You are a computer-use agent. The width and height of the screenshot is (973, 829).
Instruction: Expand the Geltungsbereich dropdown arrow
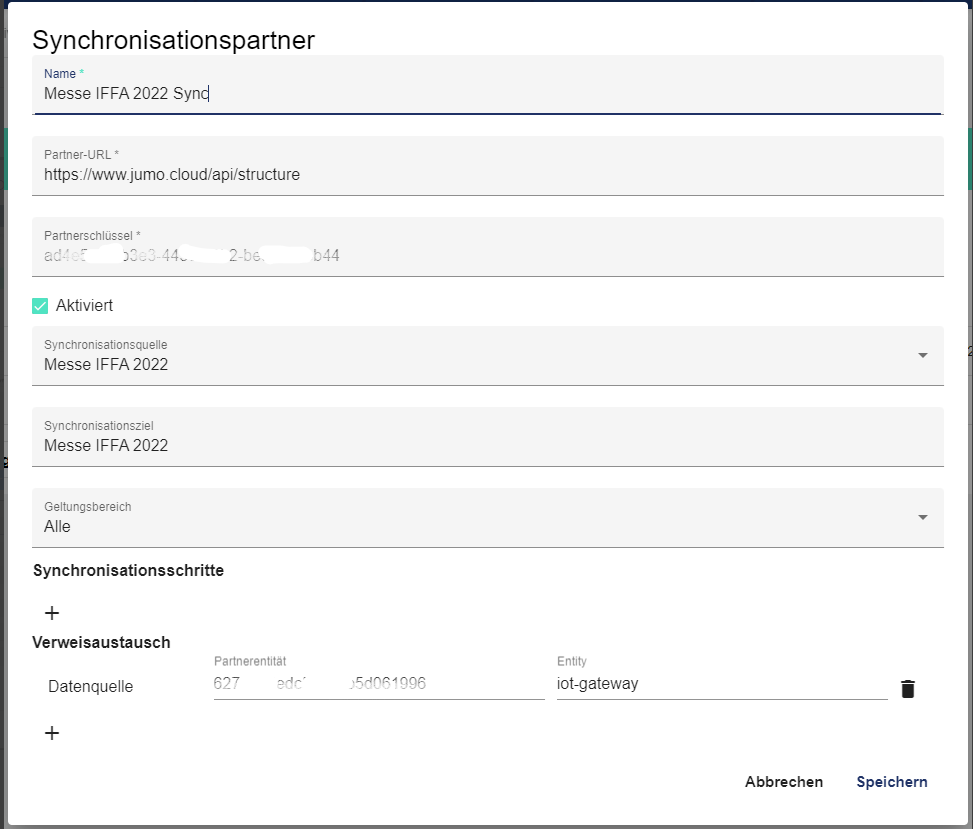(x=922, y=517)
